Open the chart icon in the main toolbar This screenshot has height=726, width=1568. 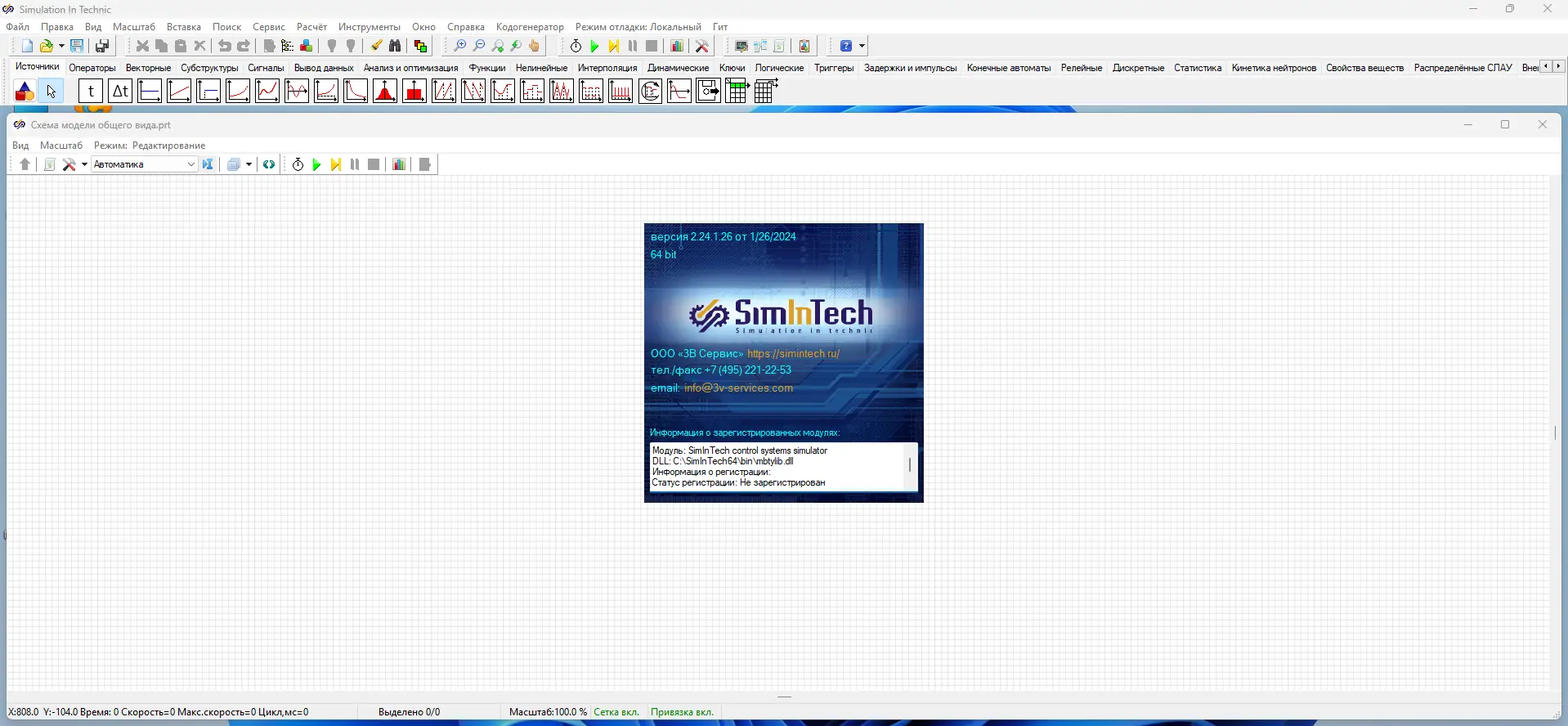tap(677, 47)
